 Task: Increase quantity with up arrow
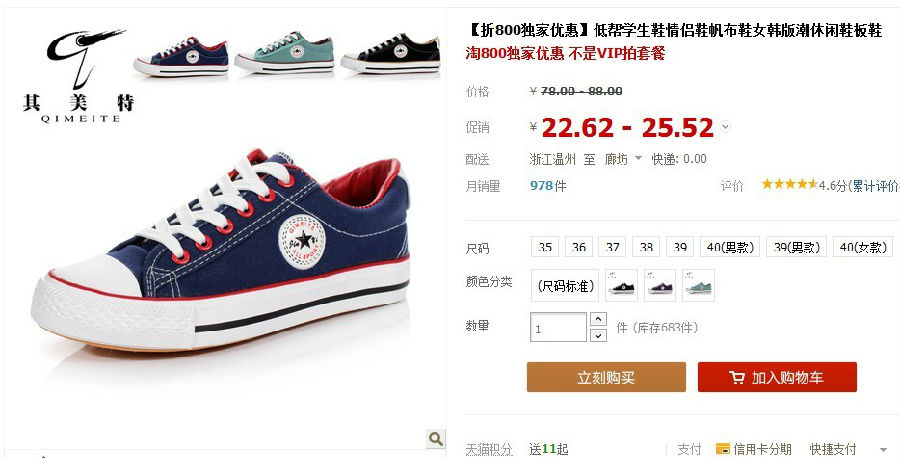point(598,319)
